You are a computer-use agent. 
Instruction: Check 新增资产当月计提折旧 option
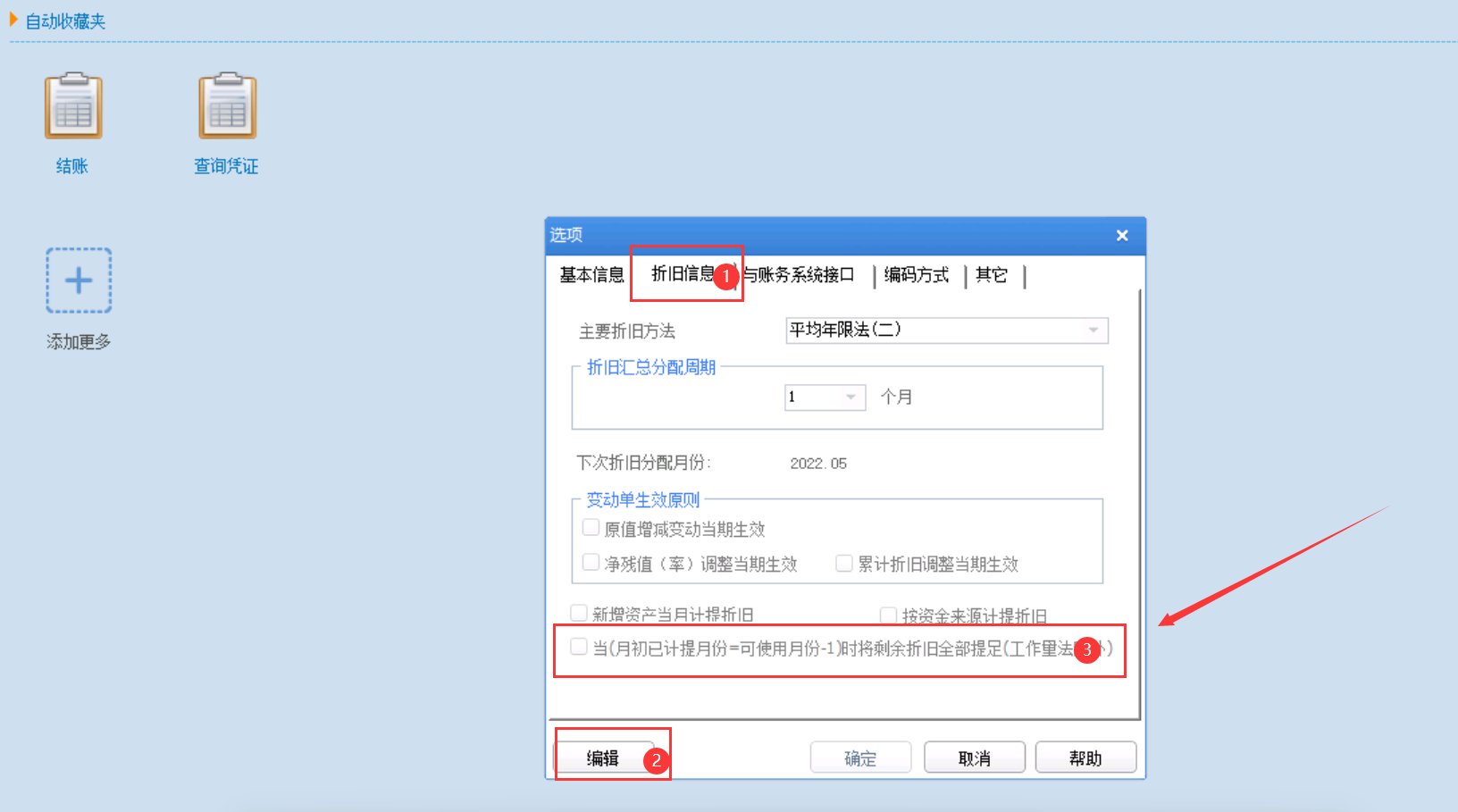579,613
